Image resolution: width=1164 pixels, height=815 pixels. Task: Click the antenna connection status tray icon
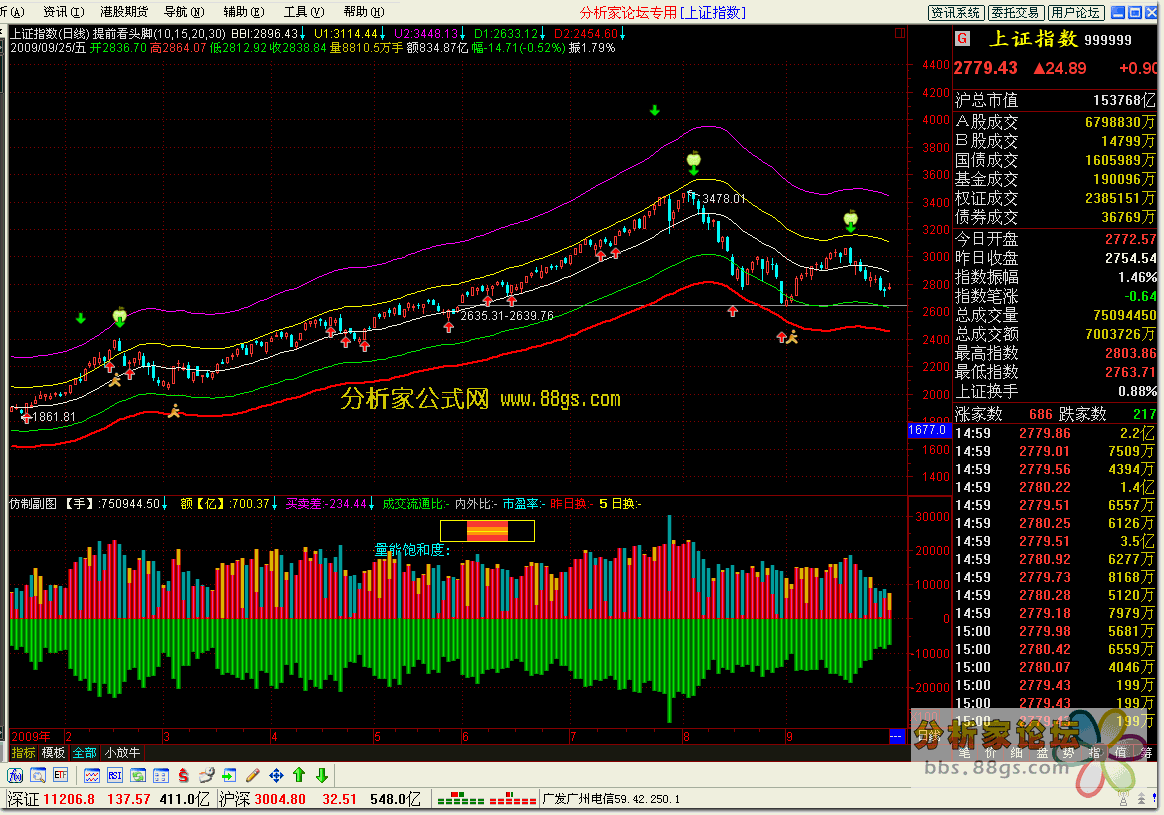(x=1123, y=800)
